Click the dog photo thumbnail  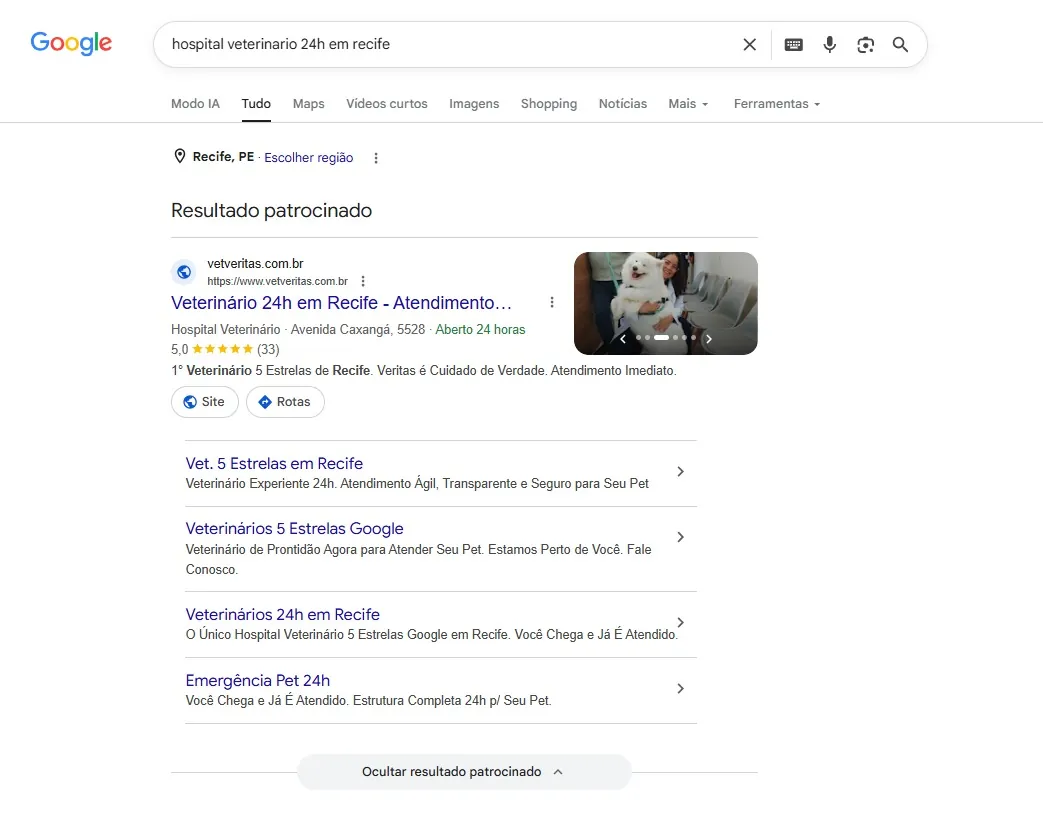click(666, 303)
